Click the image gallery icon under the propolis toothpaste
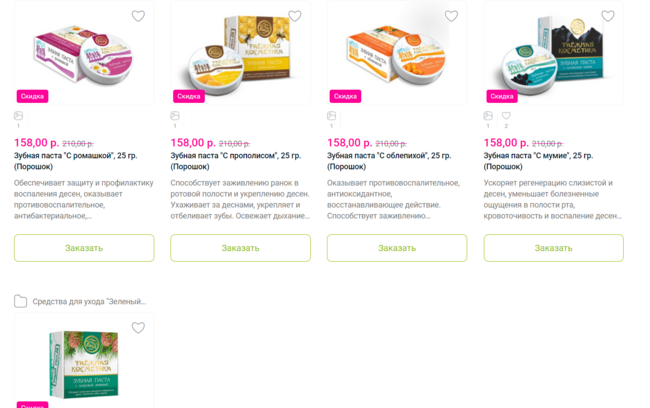The width and height of the screenshot is (650, 408). click(175, 117)
